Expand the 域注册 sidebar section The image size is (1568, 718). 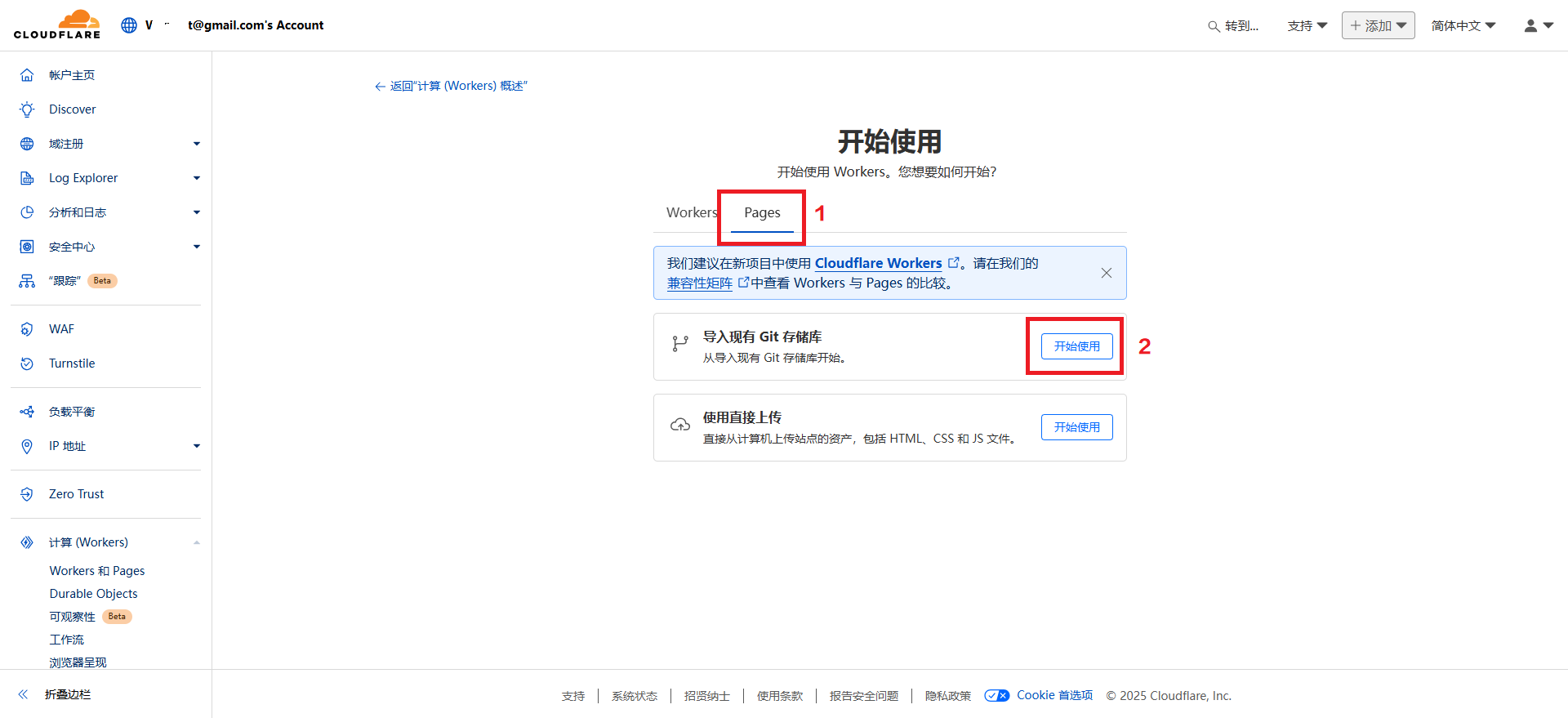point(196,144)
